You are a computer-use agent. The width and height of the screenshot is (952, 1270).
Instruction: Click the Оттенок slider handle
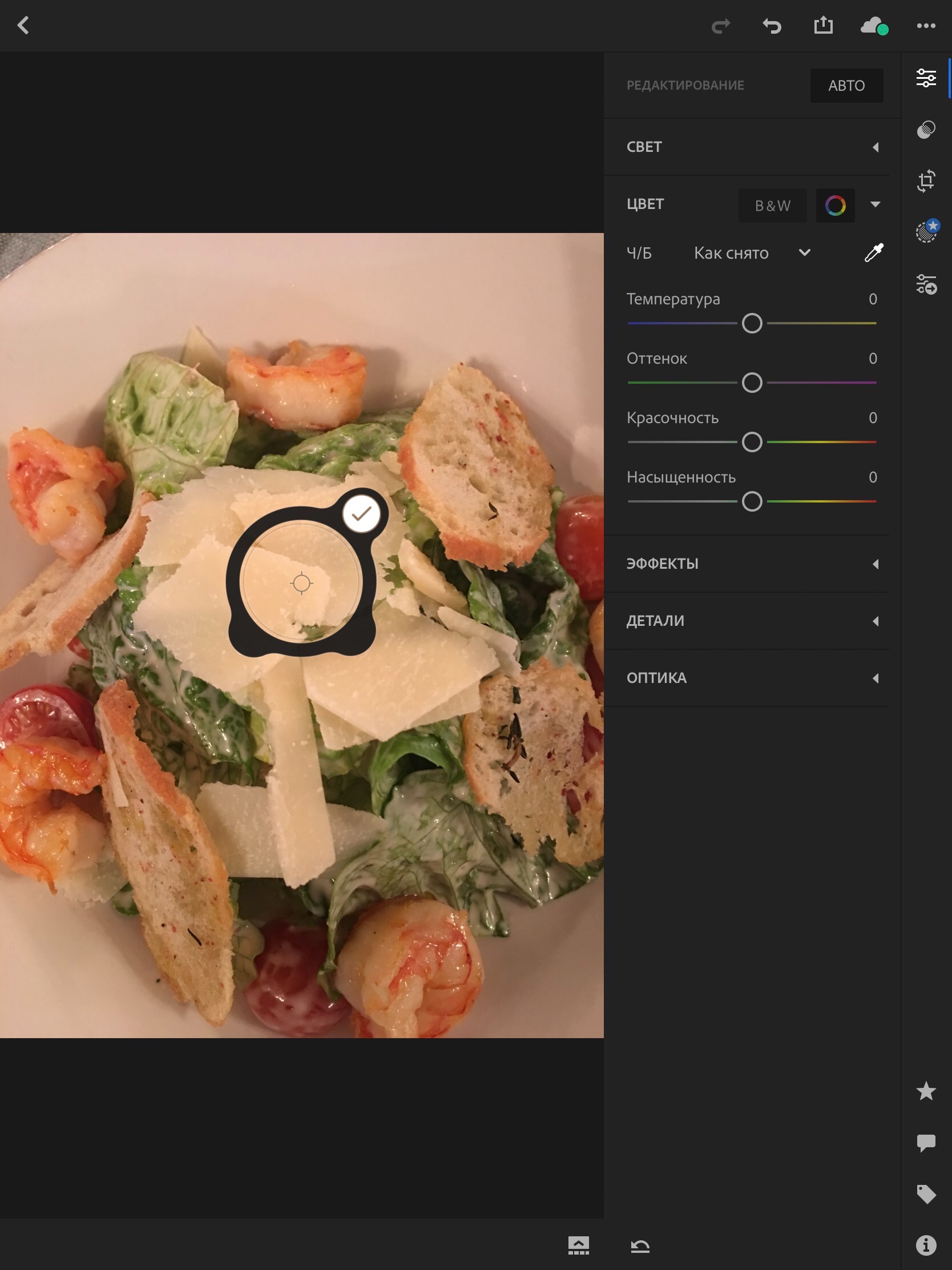[x=752, y=383]
